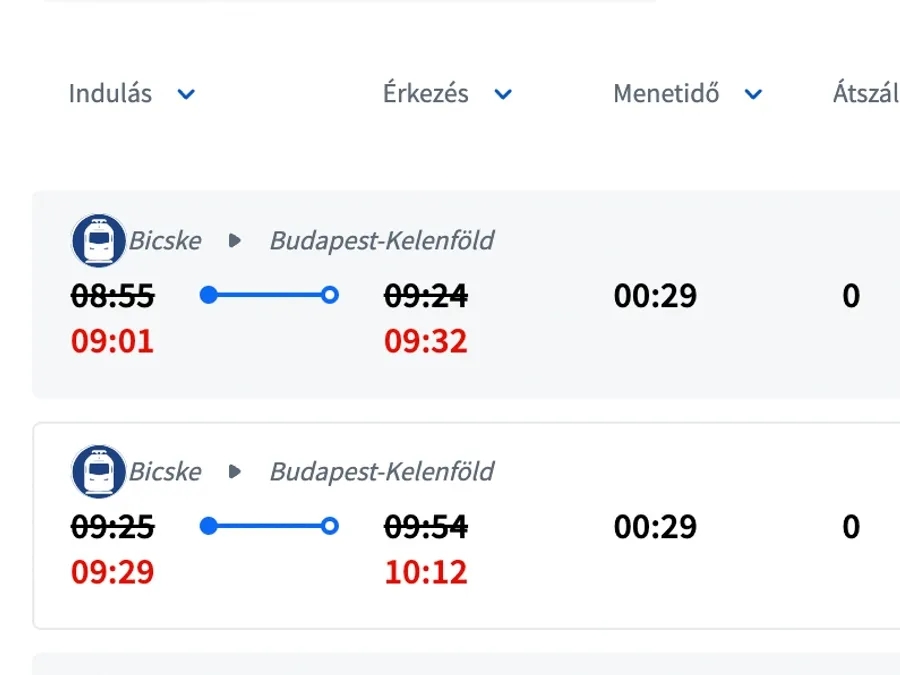Viewport: 900px width, 675px height.
Task: Expand Indulás sort chevron
Action: [186, 95]
